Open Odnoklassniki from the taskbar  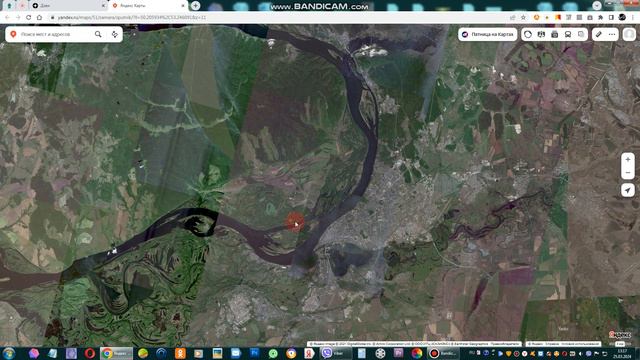(180, 353)
